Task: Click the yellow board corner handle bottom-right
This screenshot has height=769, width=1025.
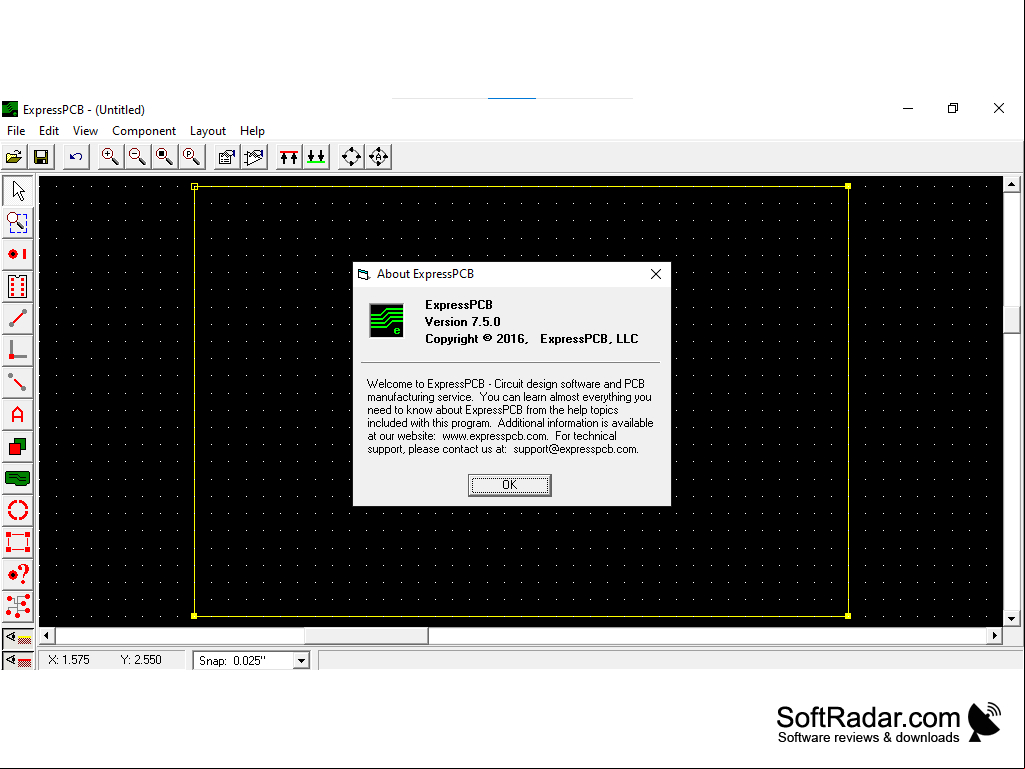Action: click(x=848, y=616)
